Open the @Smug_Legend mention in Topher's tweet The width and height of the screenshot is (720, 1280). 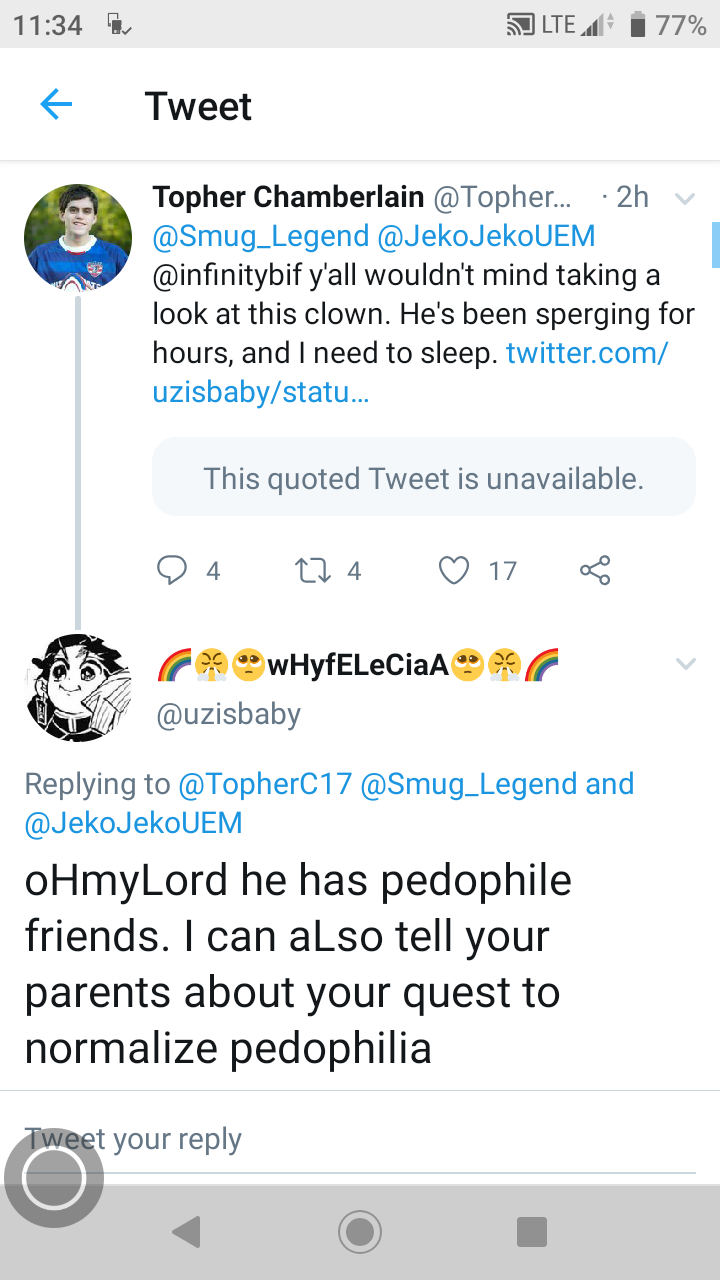(x=260, y=236)
